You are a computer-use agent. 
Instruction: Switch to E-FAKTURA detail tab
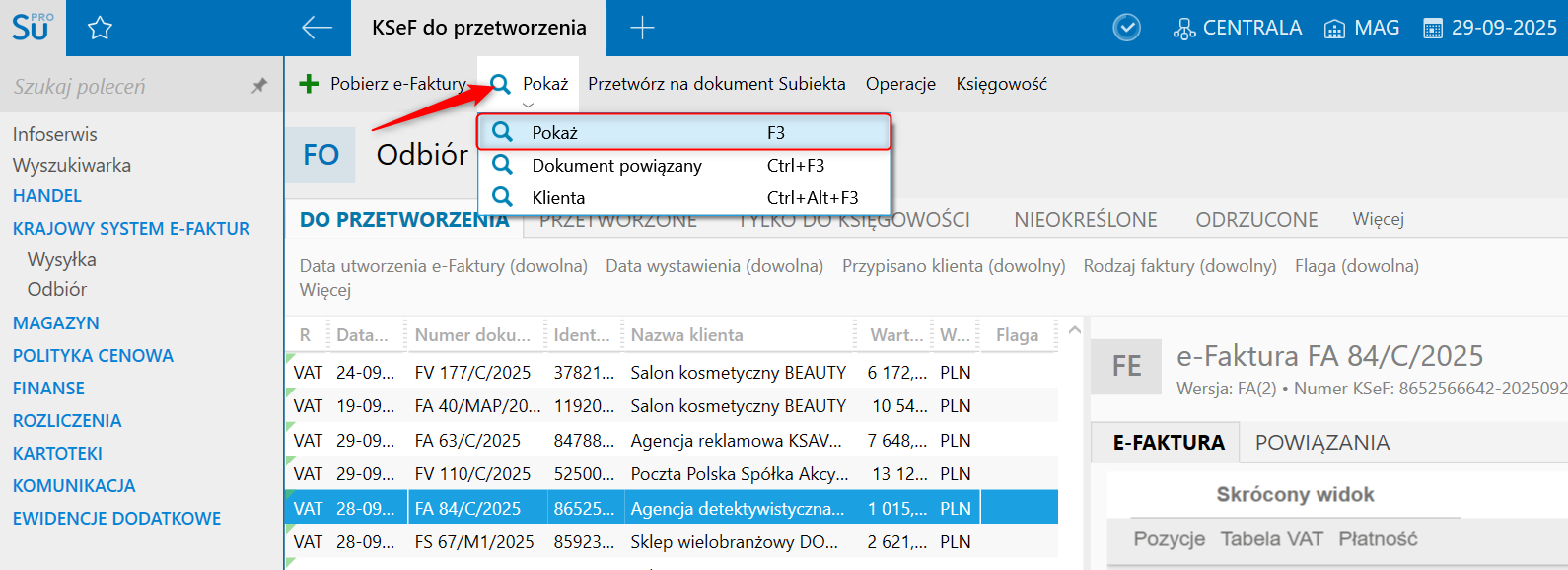tap(1168, 443)
